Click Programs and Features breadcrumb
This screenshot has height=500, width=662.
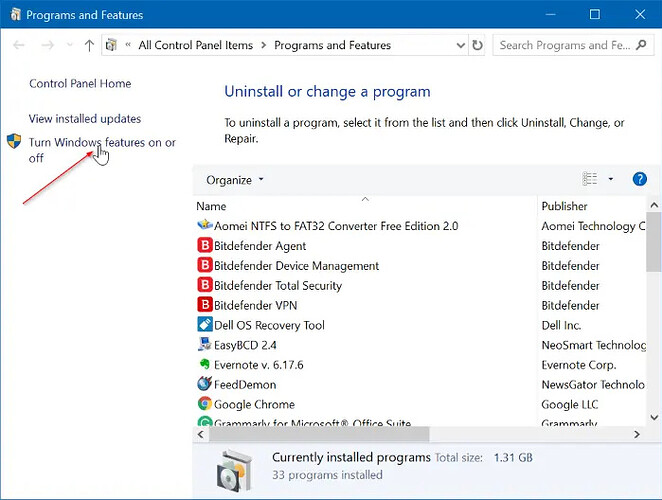332,45
